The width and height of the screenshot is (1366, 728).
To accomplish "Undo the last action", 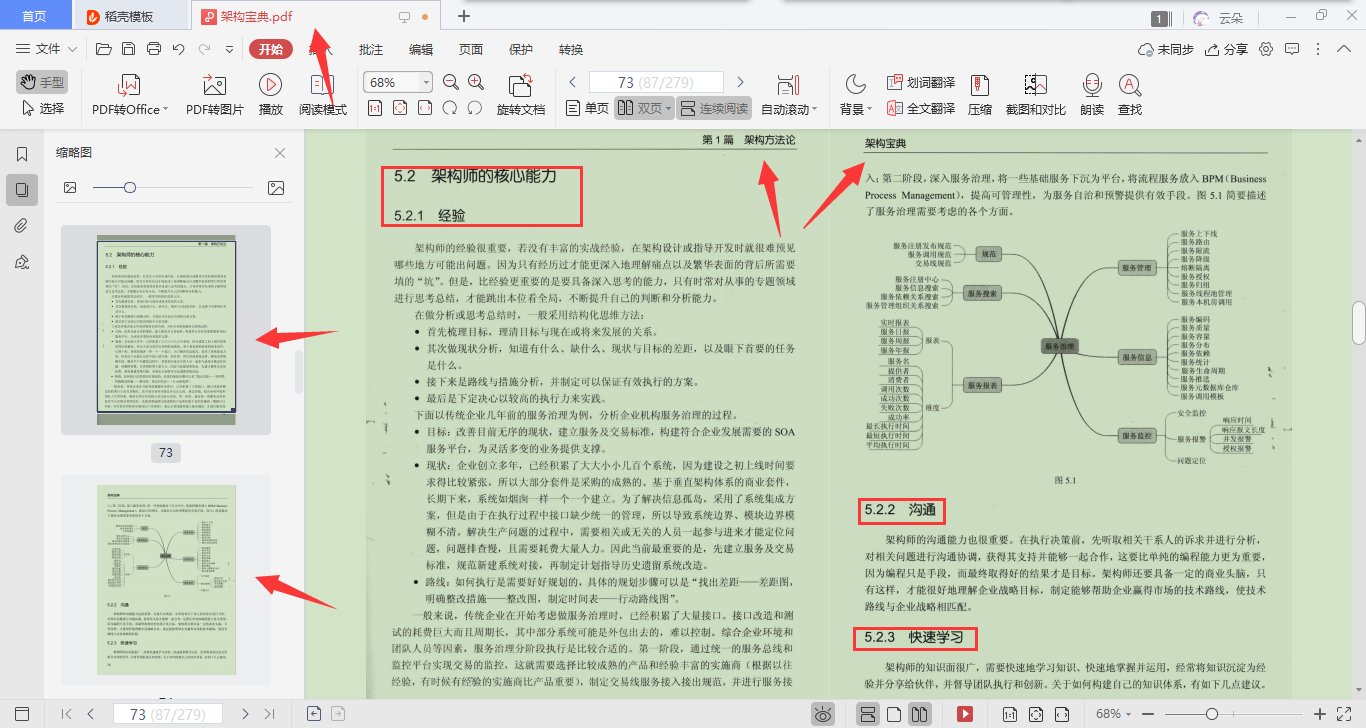I will [x=179, y=49].
